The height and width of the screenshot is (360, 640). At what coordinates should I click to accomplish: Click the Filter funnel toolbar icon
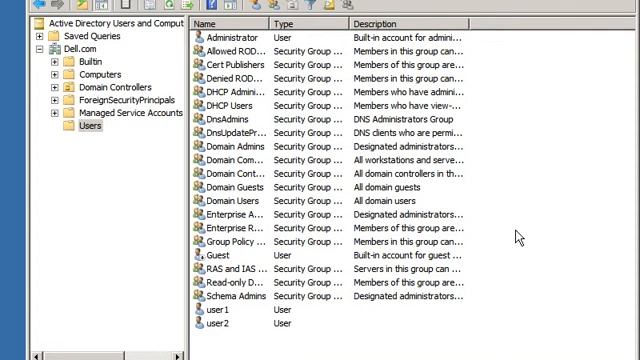point(311,4)
